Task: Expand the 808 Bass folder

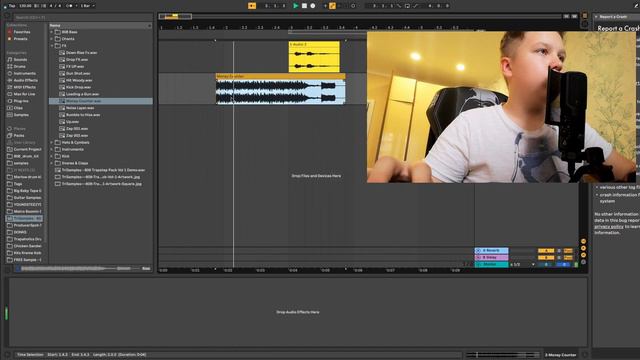Action: tap(52, 32)
